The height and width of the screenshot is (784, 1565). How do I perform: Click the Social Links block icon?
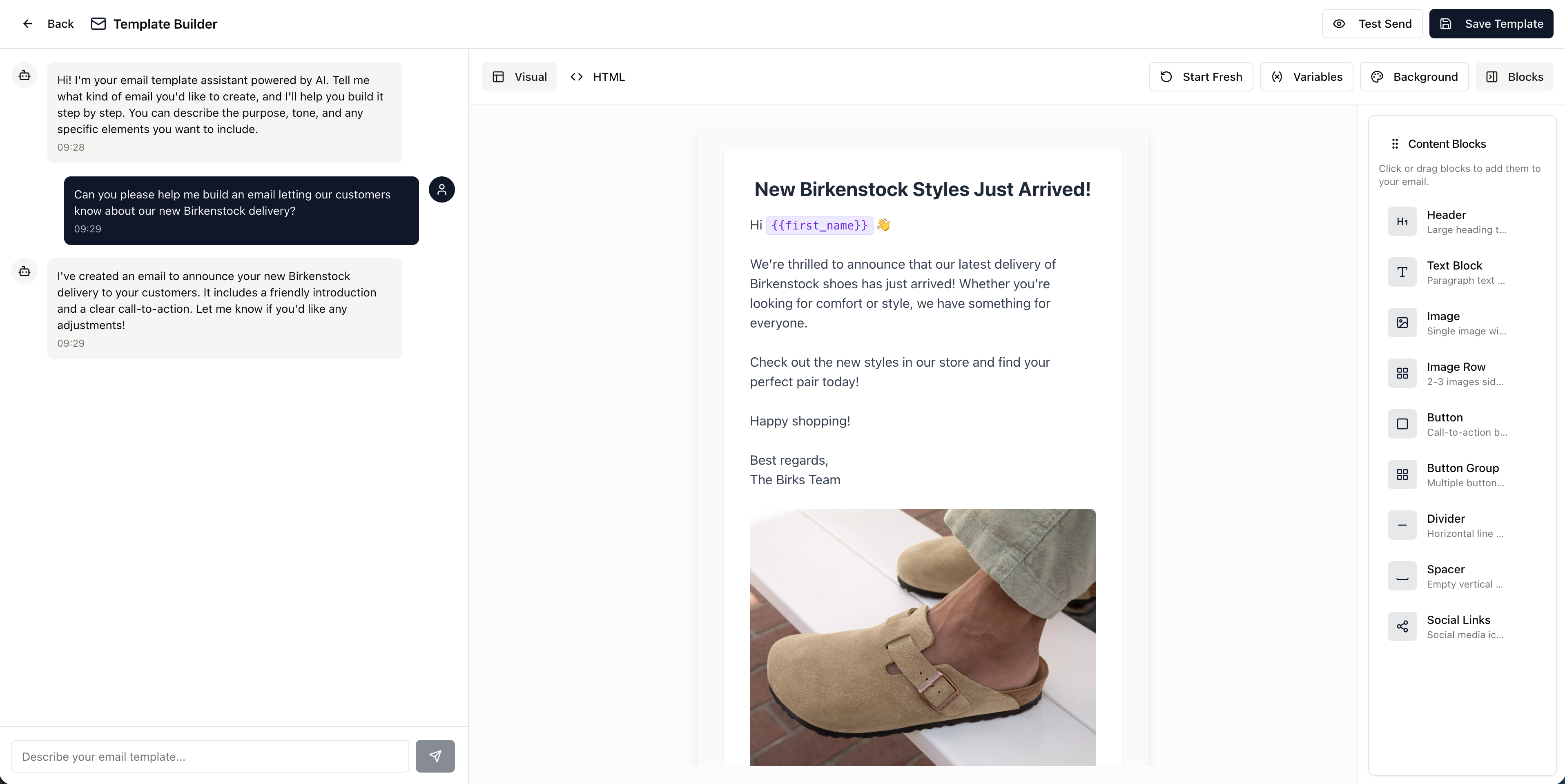coord(1402,626)
